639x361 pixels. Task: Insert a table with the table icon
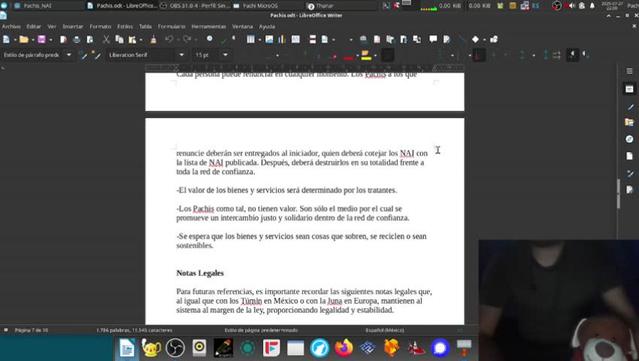(x=251, y=40)
